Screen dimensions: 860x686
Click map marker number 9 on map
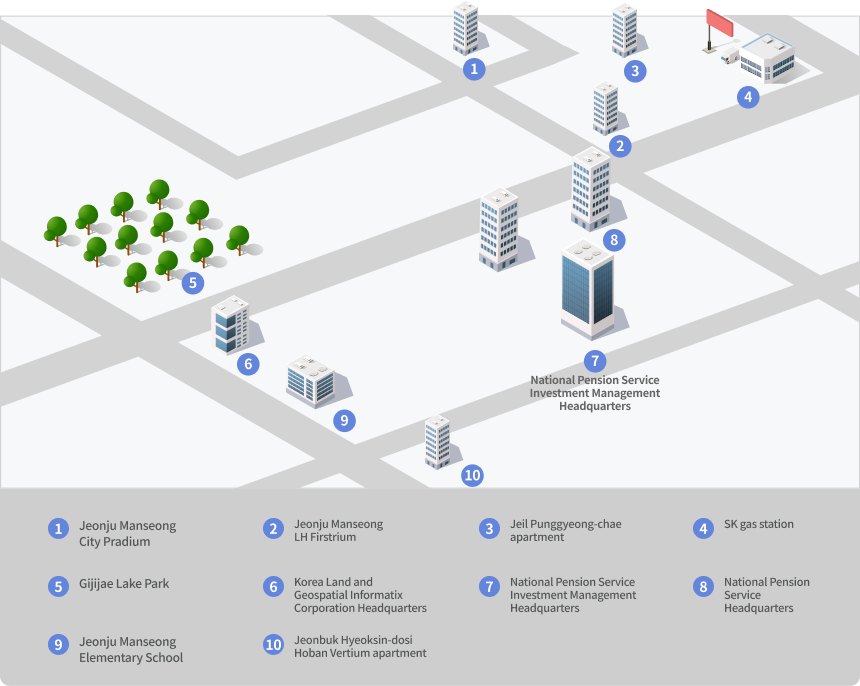[344, 421]
